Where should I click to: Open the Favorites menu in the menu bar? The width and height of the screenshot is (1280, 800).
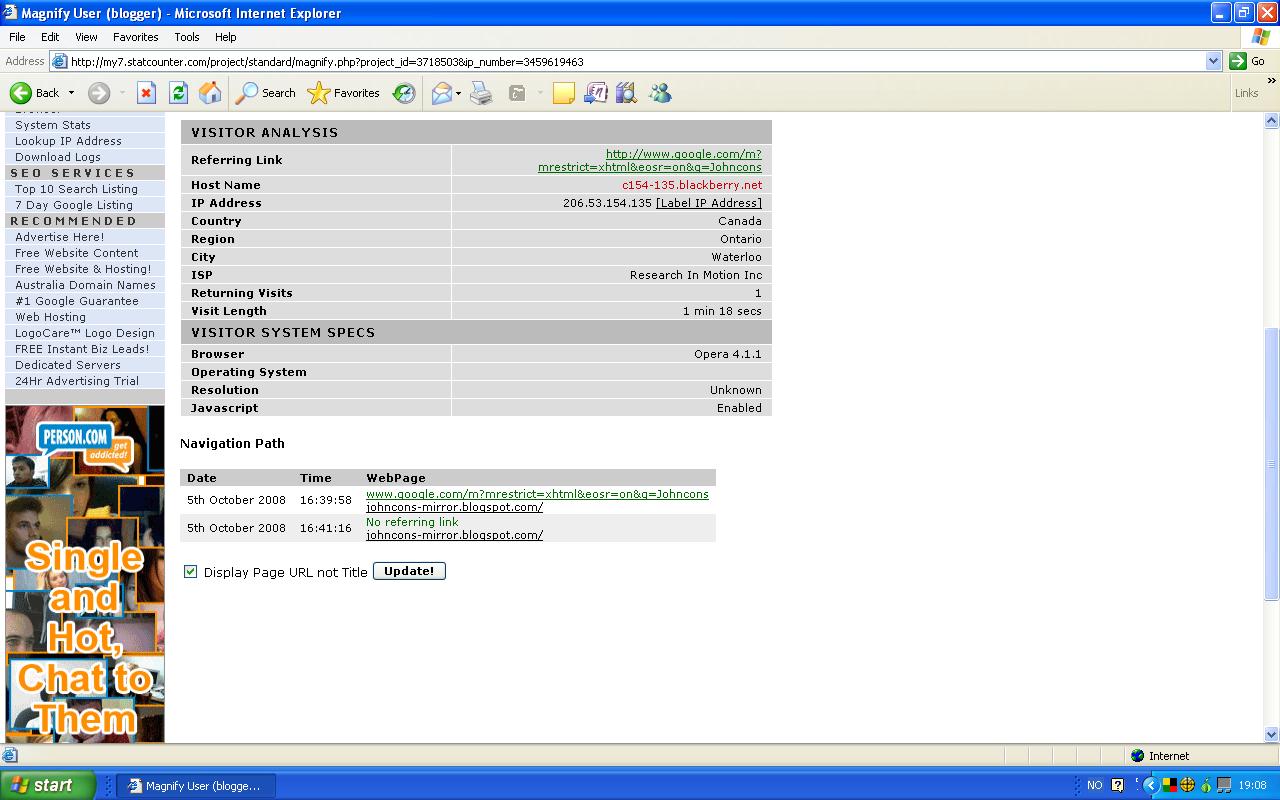[135, 37]
